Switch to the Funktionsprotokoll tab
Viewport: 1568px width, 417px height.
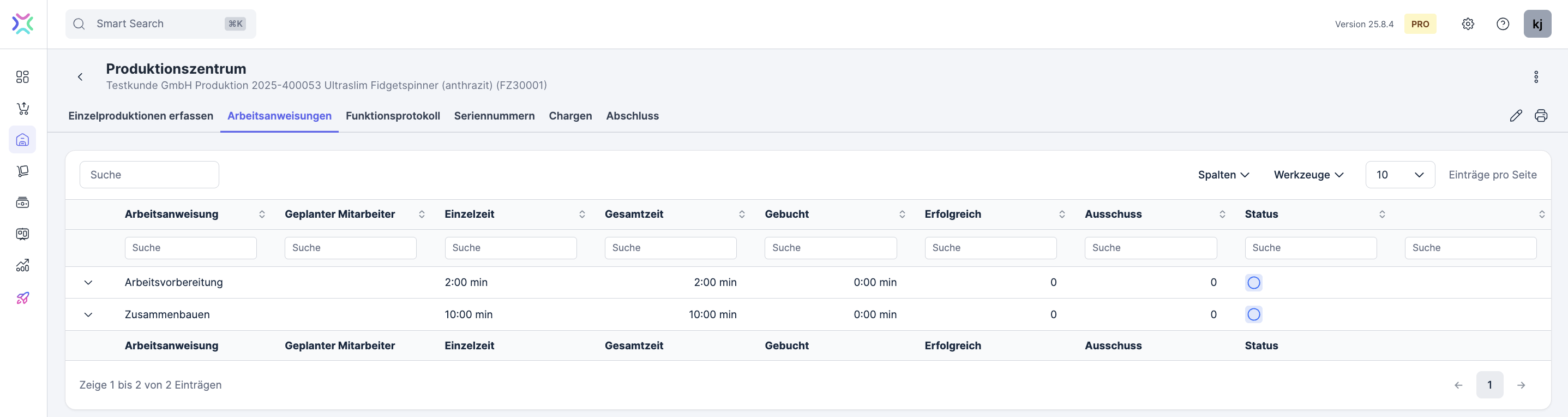pos(393,116)
